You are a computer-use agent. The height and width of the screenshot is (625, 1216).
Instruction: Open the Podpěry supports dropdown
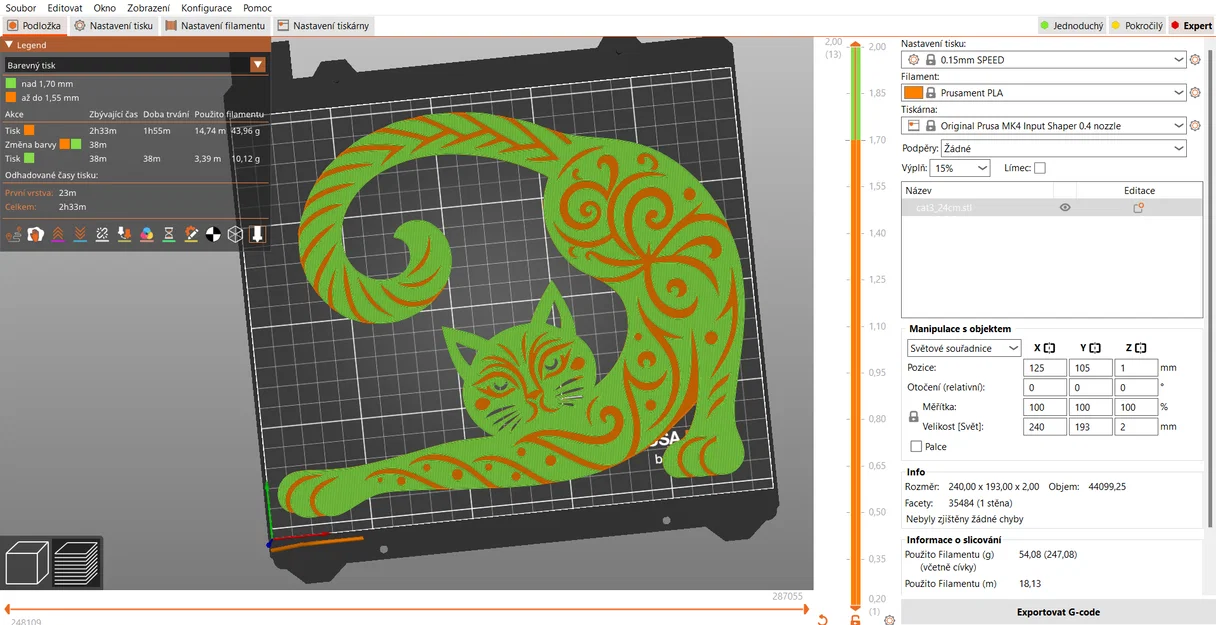tap(1064, 148)
